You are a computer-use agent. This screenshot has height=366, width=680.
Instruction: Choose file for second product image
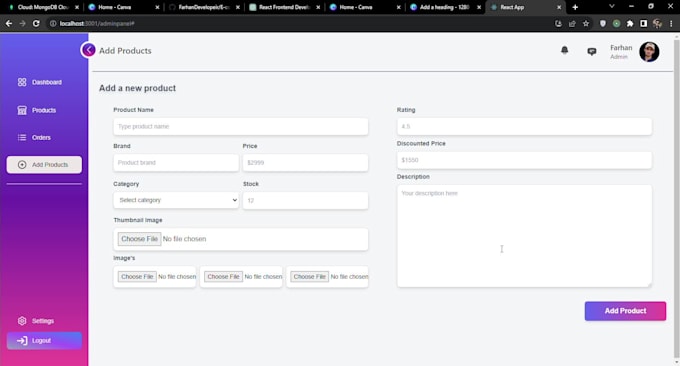223,277
